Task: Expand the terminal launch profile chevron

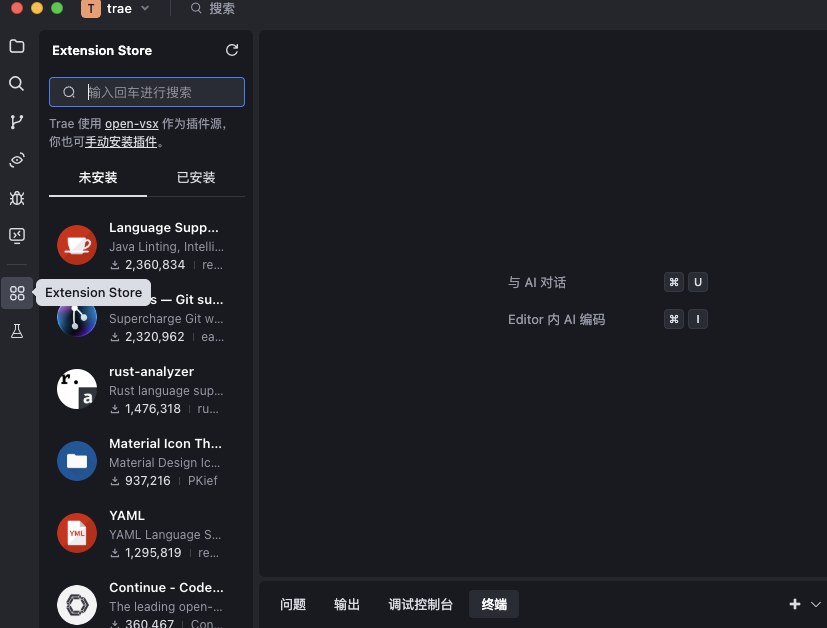Action: (816, 604)
